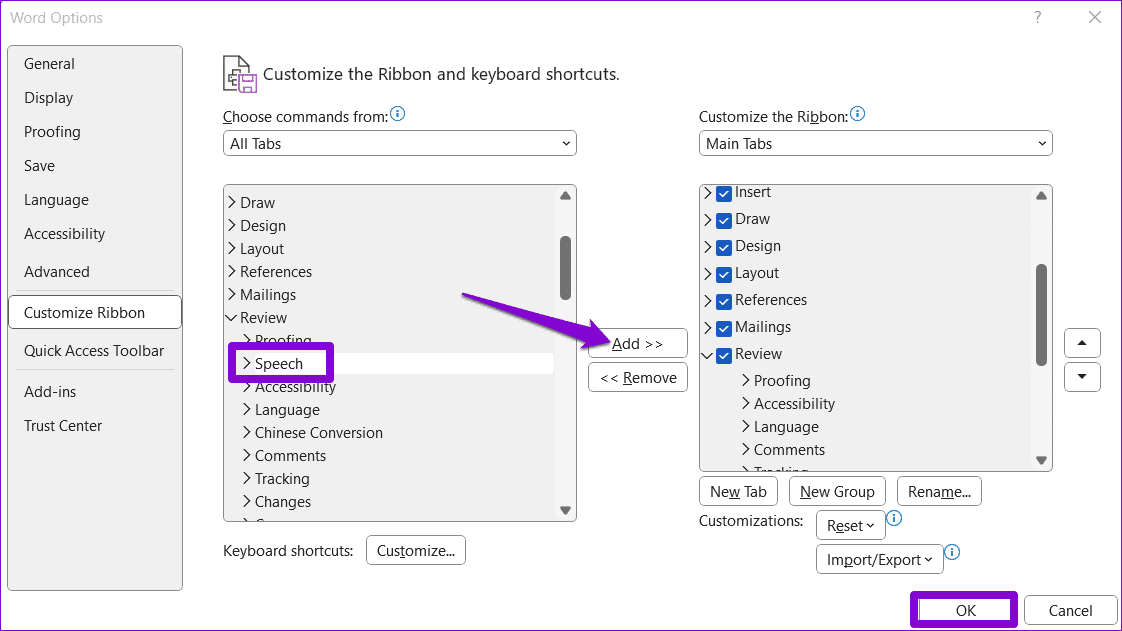Select Accessibility in the ribbon tabs list

click(794, 403)
